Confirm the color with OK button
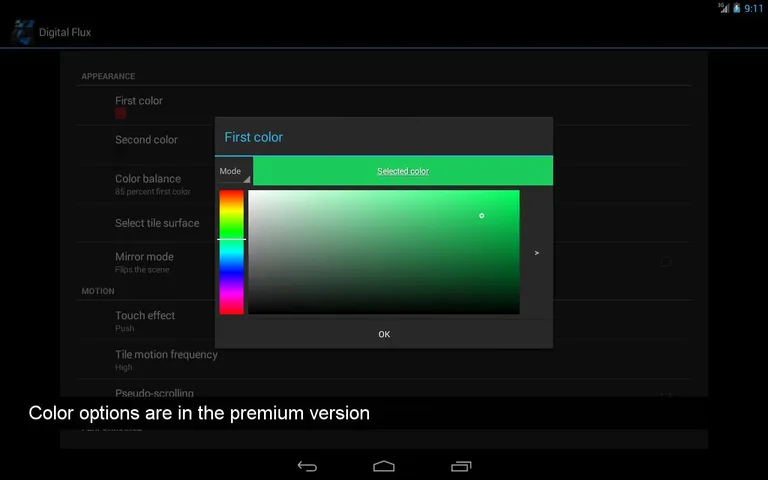Image resolution: width=768 pixels, height=480 pixels. [x=384, y=334]
